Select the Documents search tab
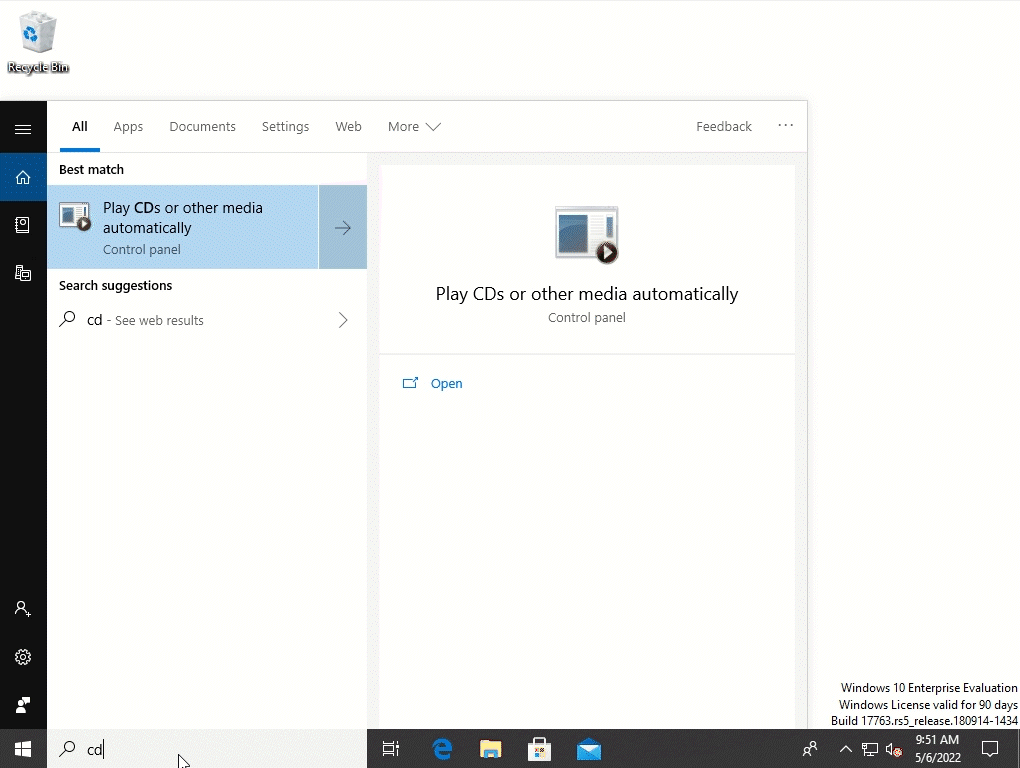Viewport: 1020px width, 768px height. [x=202, y=127]
